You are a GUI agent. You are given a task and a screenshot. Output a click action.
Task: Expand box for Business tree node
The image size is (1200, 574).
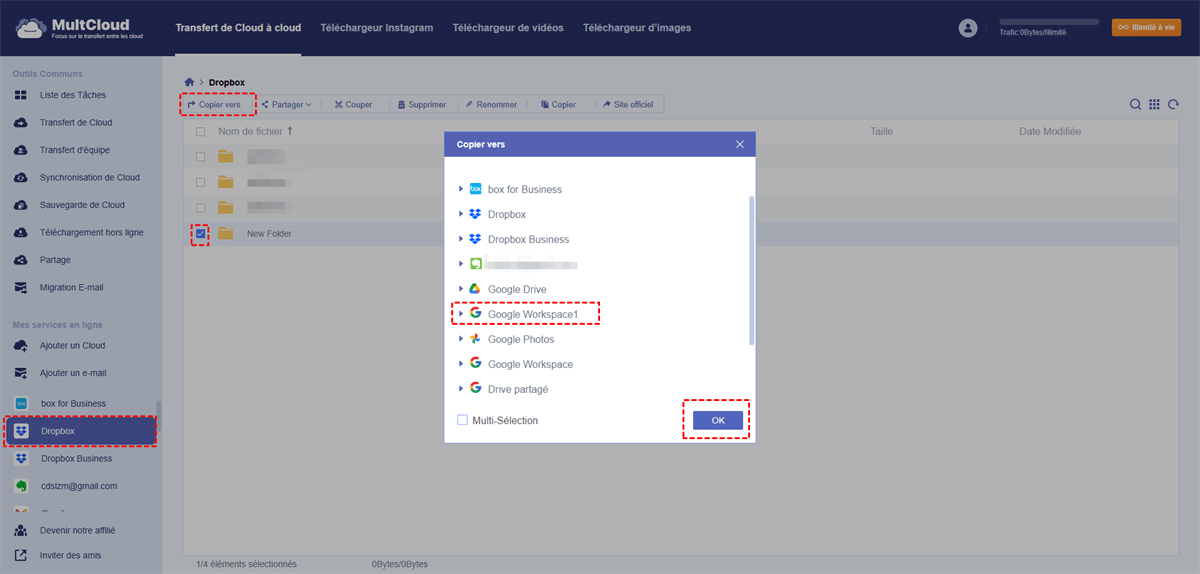(x=461, y=189)
